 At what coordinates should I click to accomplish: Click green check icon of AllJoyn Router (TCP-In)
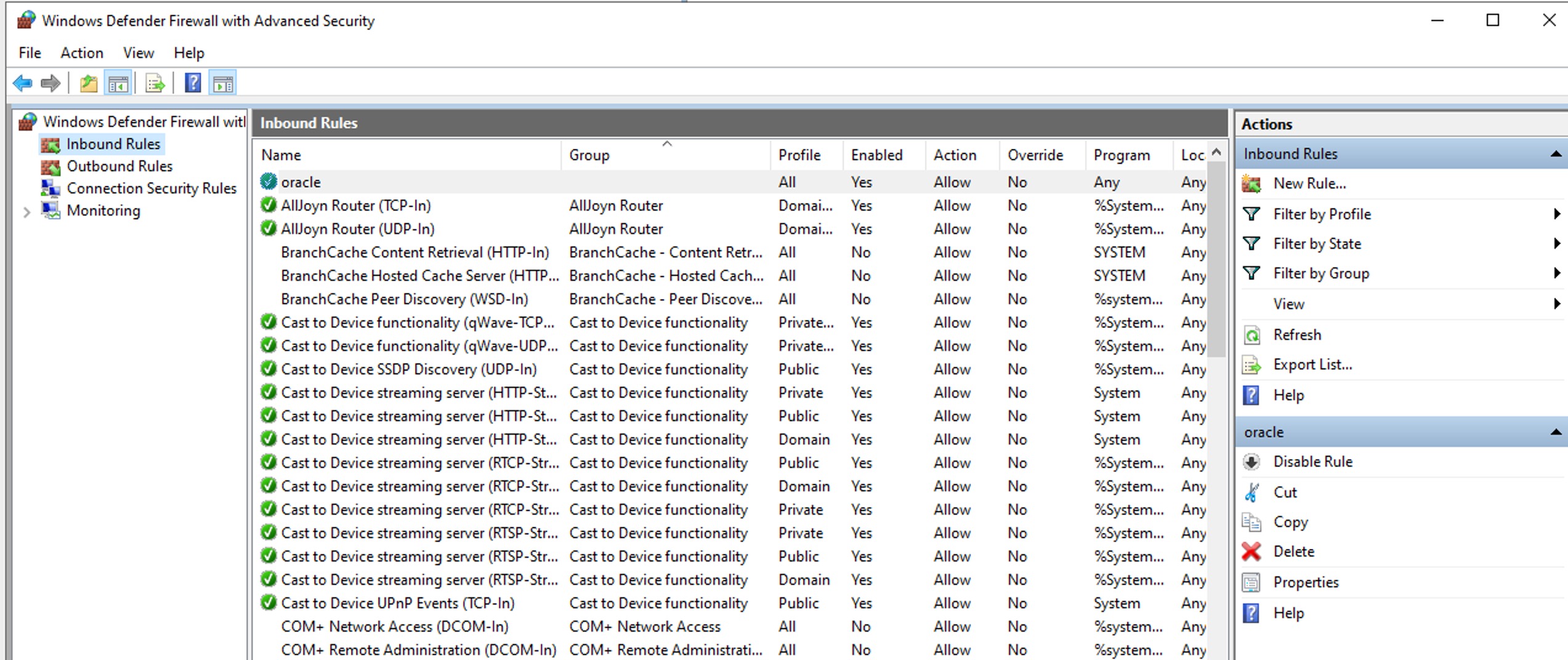click(x=269, y=204)
